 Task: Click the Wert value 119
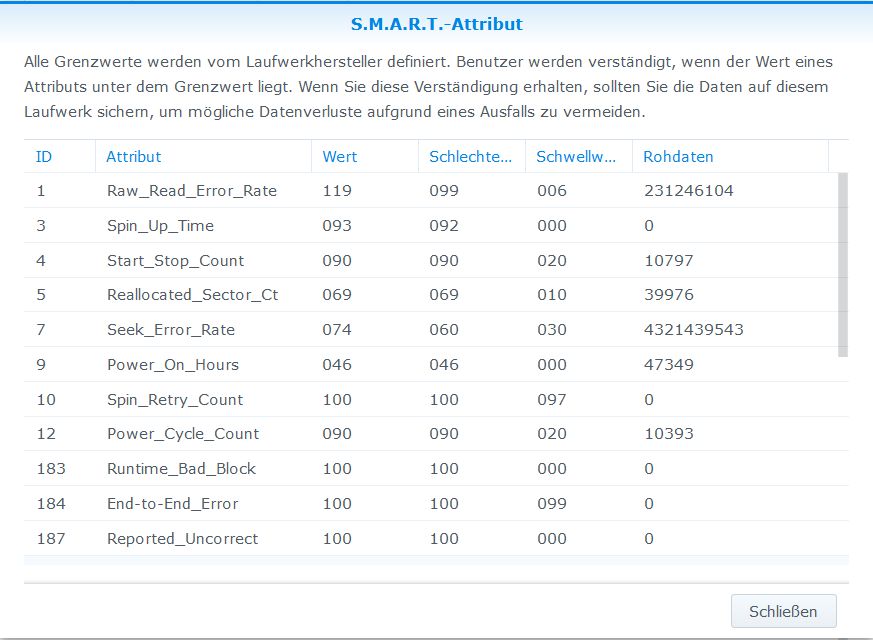tap(337, 191)
